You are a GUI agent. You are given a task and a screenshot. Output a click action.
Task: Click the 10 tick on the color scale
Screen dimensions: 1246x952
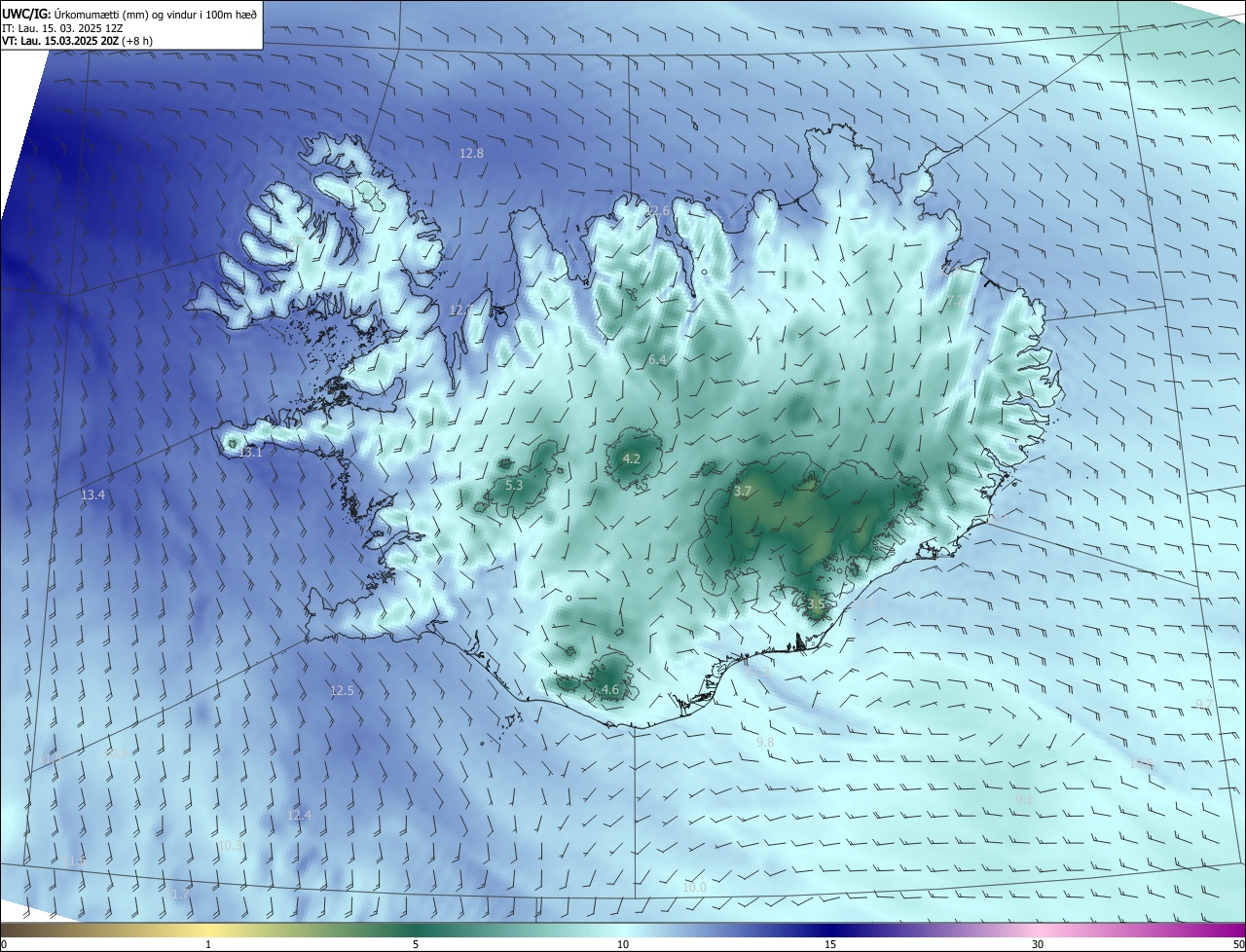623,944
